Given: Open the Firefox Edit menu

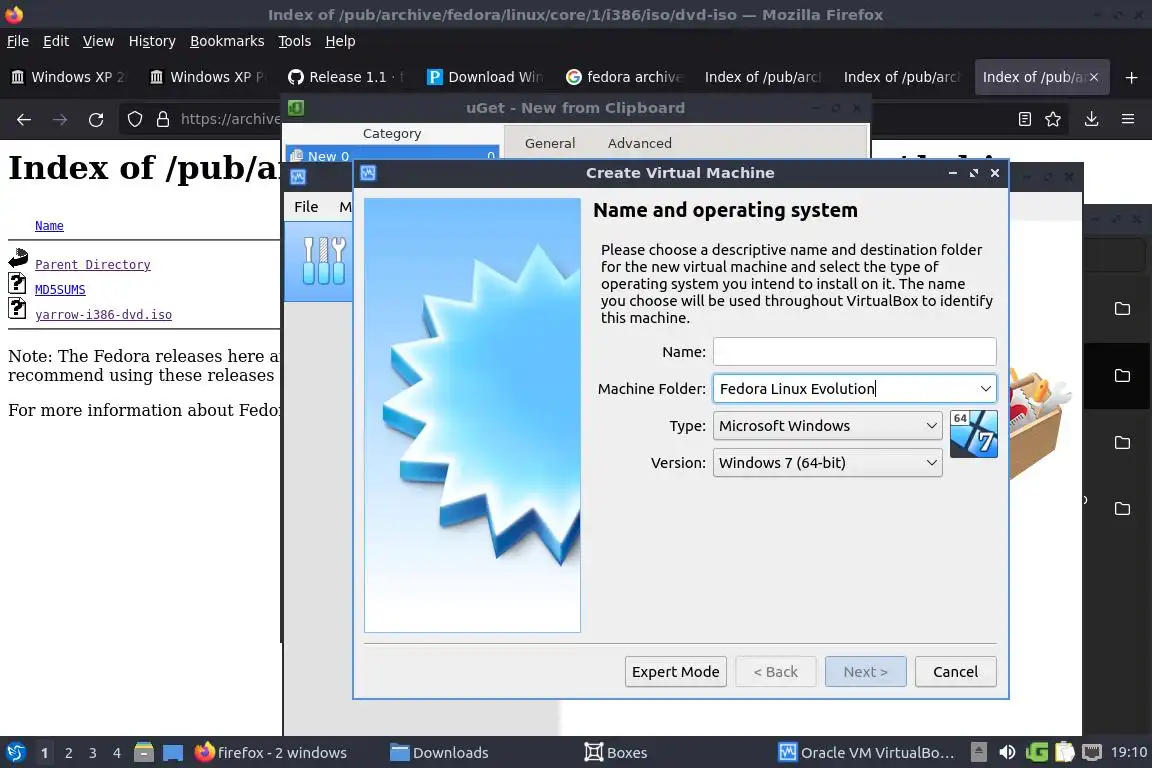Looking at the screenshot, I should pos(56,41).
